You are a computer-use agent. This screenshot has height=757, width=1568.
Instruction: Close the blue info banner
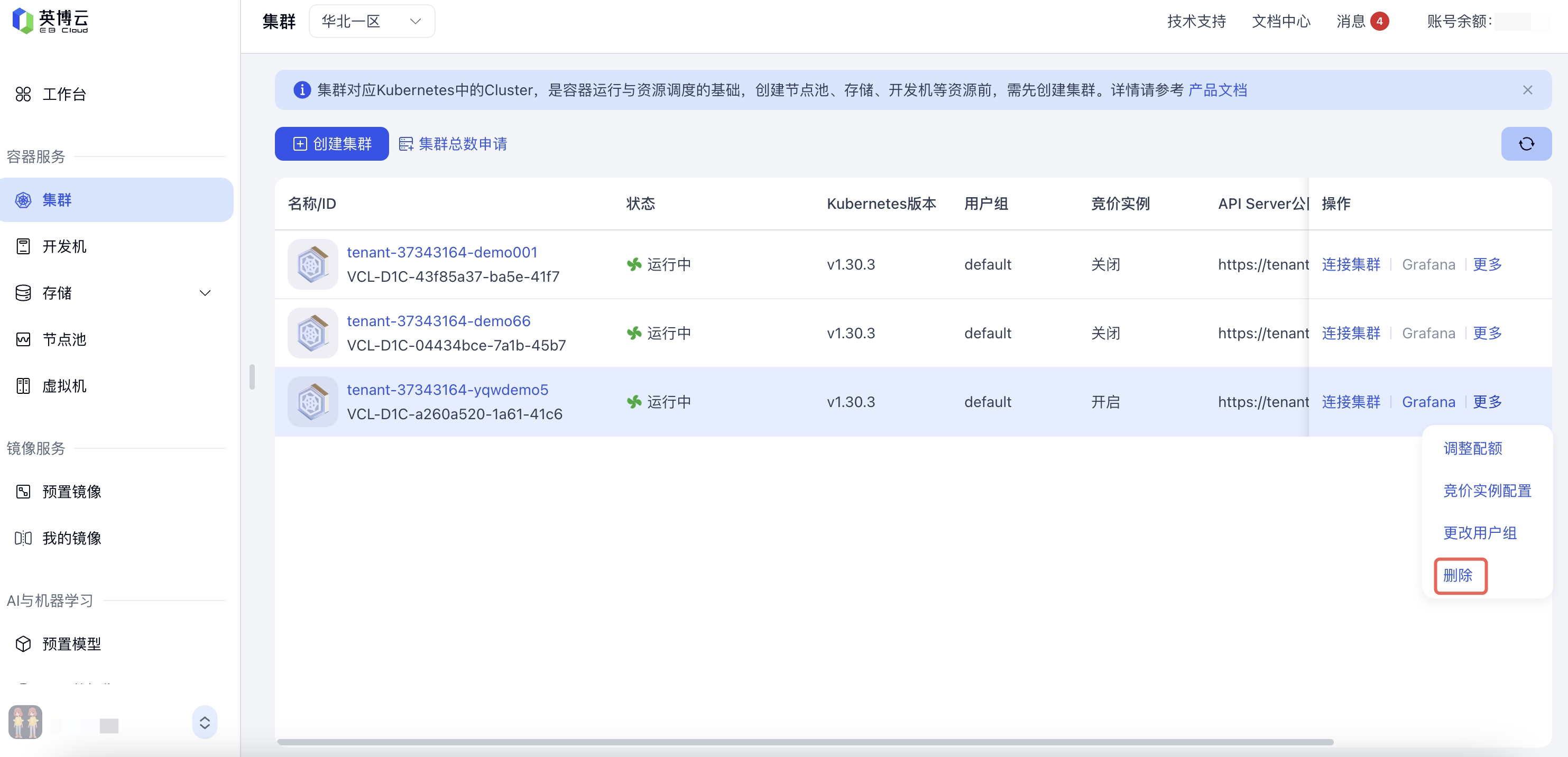(x=1527, y=90)
